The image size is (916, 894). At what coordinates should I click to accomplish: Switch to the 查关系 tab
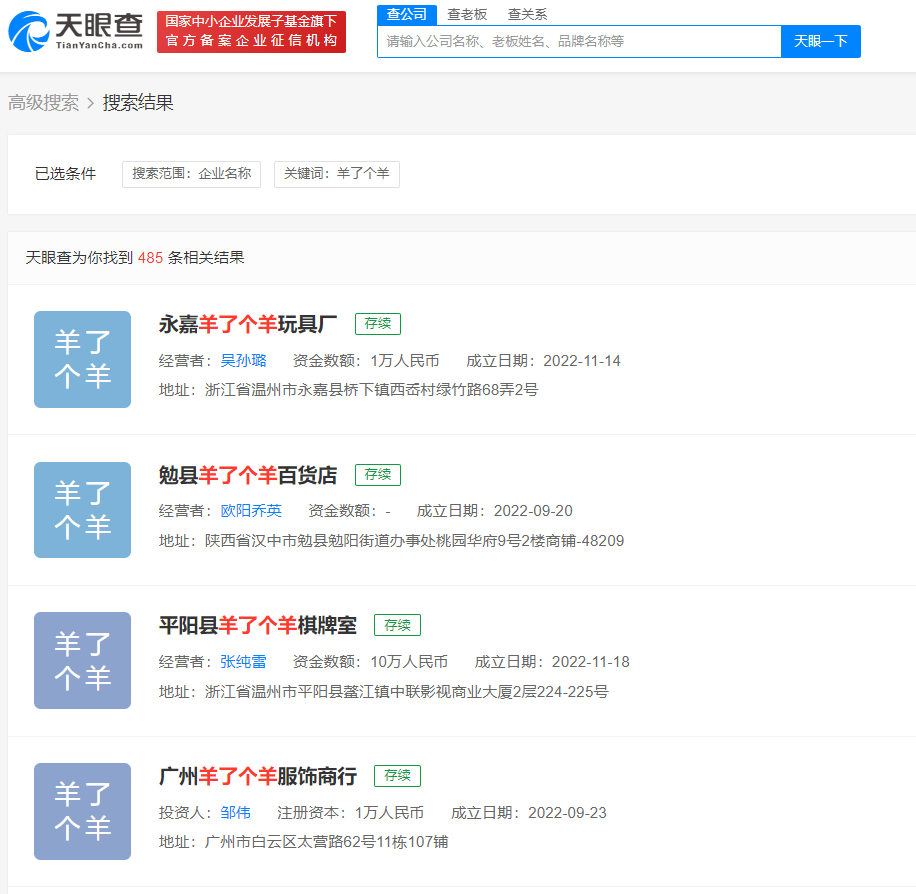pyautogui.click(x=527, y=14)
